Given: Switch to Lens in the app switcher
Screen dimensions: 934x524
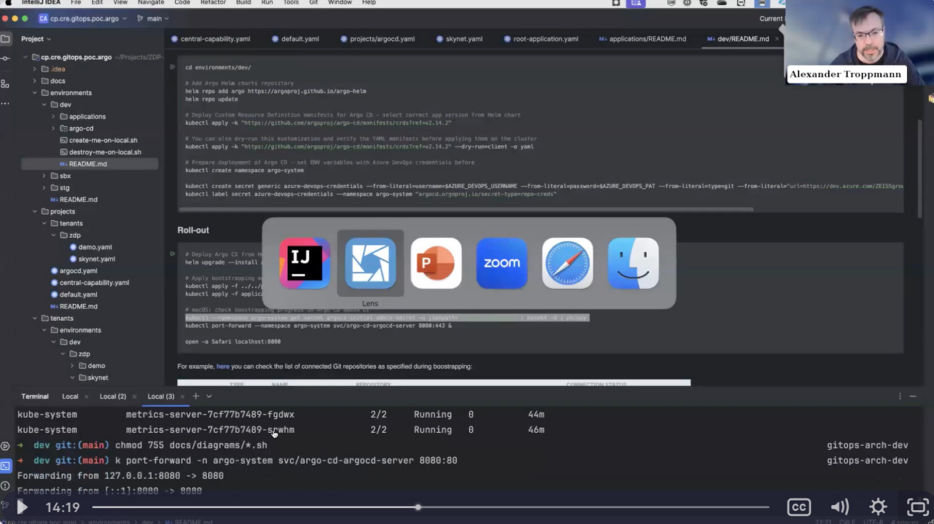Looking at the screenshot, I should [370, 263].
